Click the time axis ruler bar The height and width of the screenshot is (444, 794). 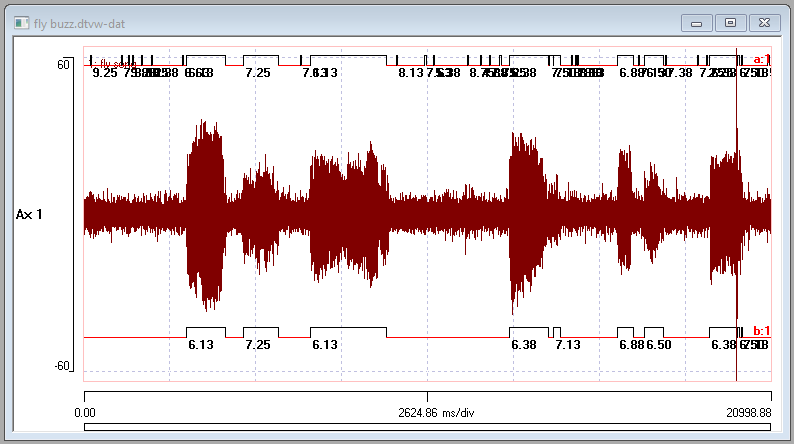[427, 396]
